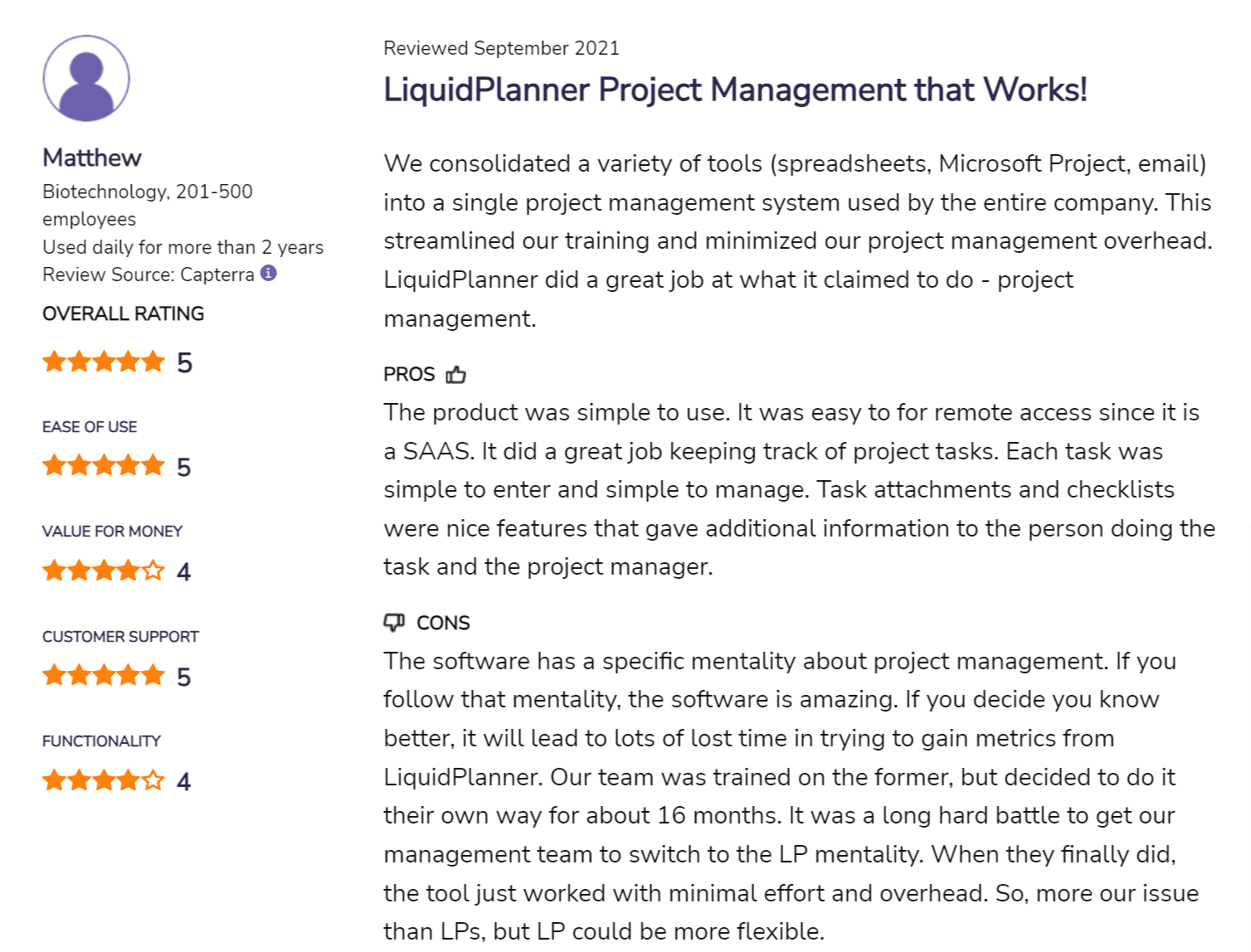Click the Ease of Use star rating

(x=104, y=465)
